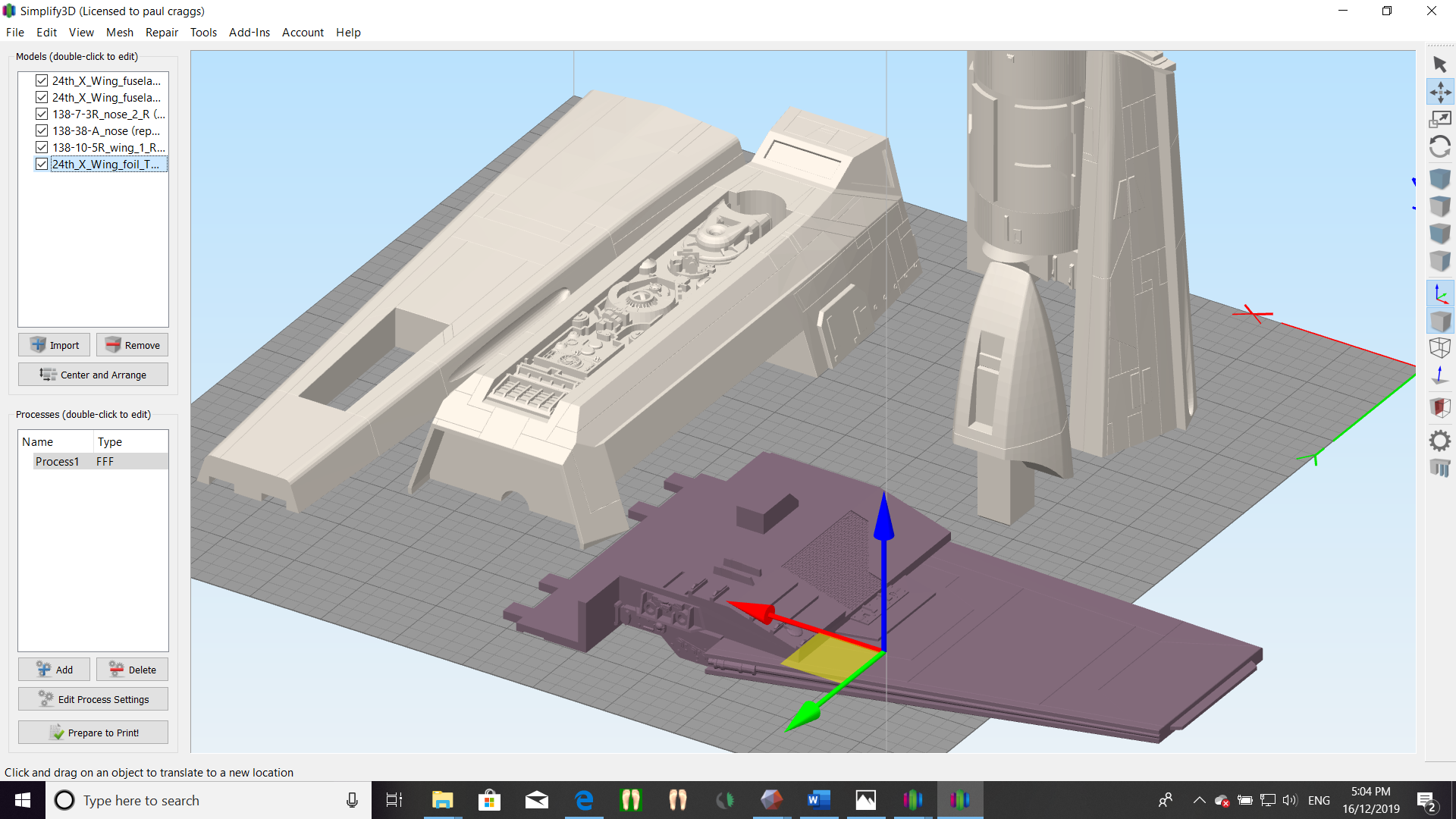Activate the translate models tool
Screen dimensions: 1456x819
1439,92
